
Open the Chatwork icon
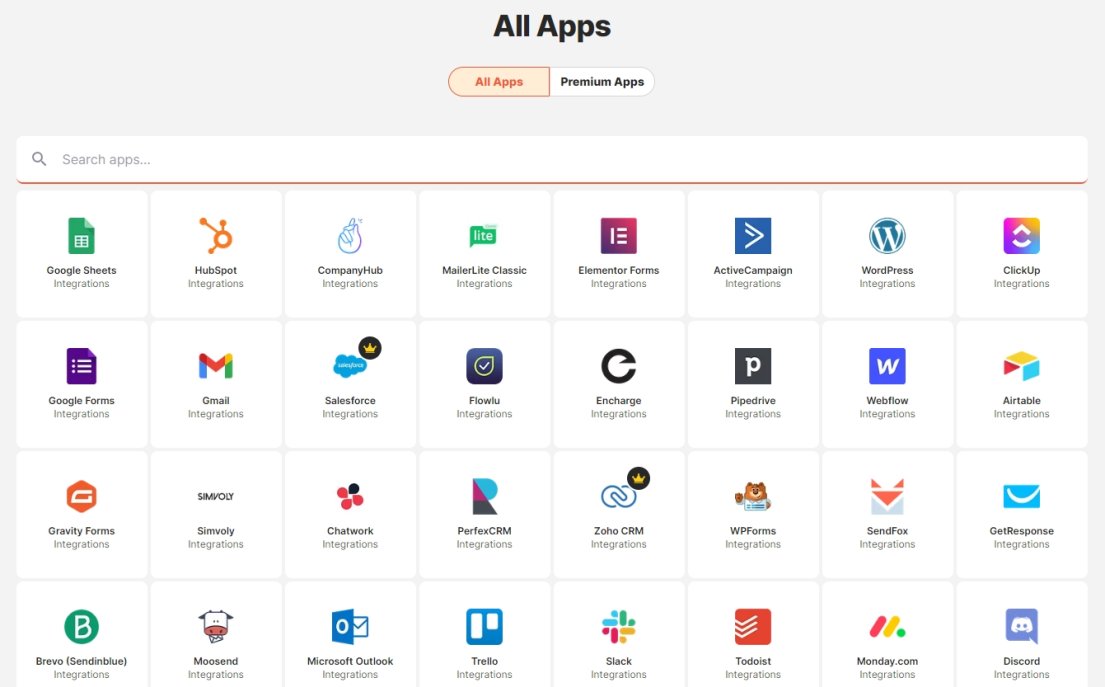(350, 496)
